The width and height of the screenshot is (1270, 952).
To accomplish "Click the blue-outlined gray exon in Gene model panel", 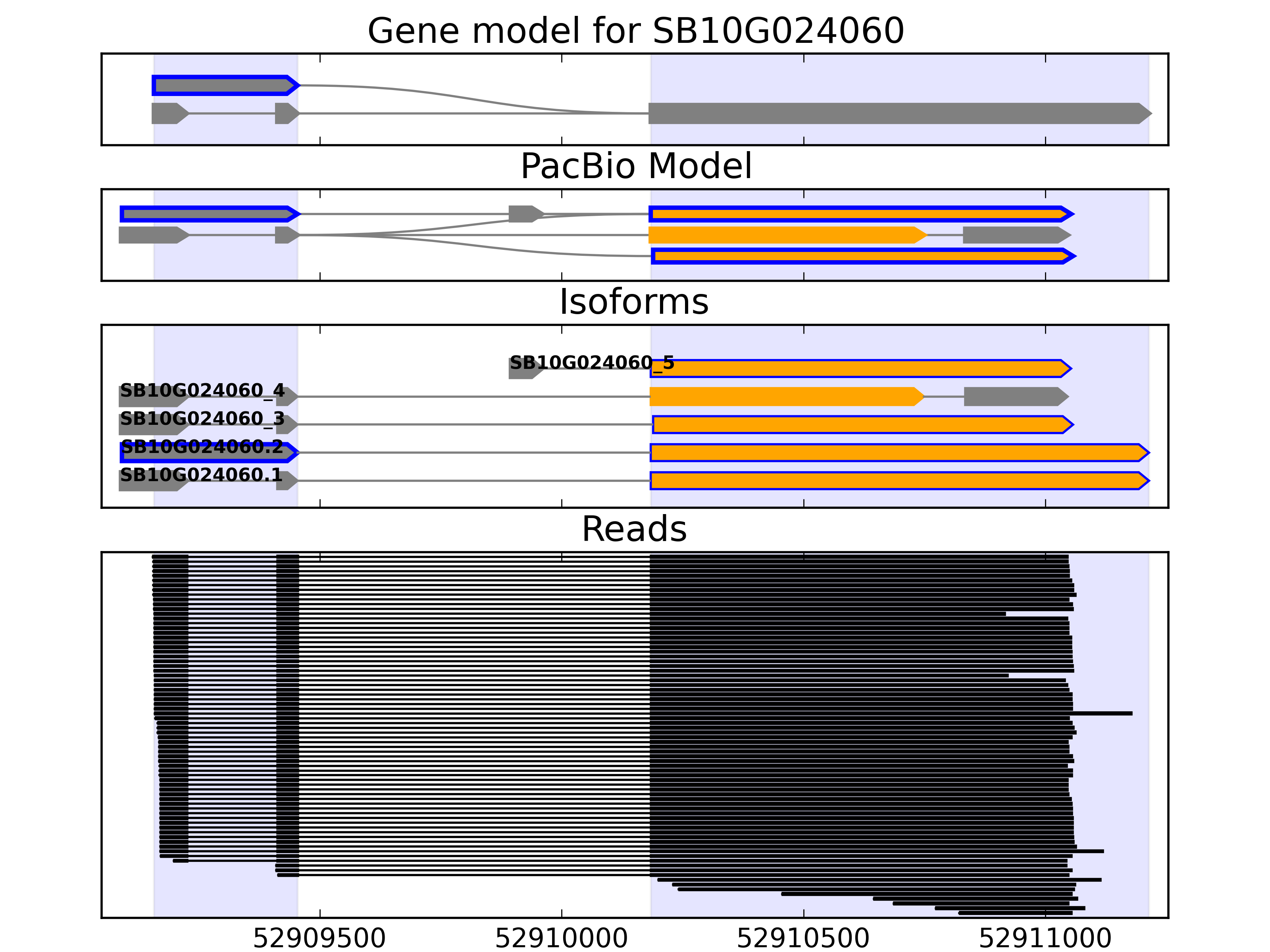I will pyautogui.click(x=224, y=86).
